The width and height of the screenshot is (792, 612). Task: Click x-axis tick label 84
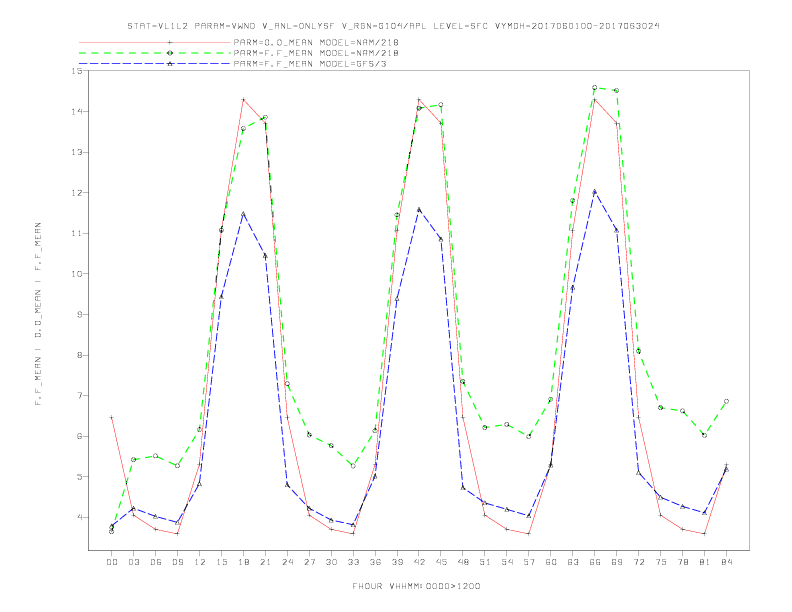[726, 562]
